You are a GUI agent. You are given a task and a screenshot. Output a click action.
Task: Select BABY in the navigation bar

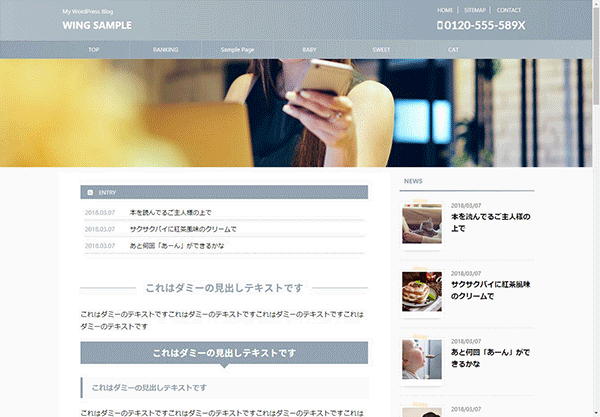click(x=309, y=49)
